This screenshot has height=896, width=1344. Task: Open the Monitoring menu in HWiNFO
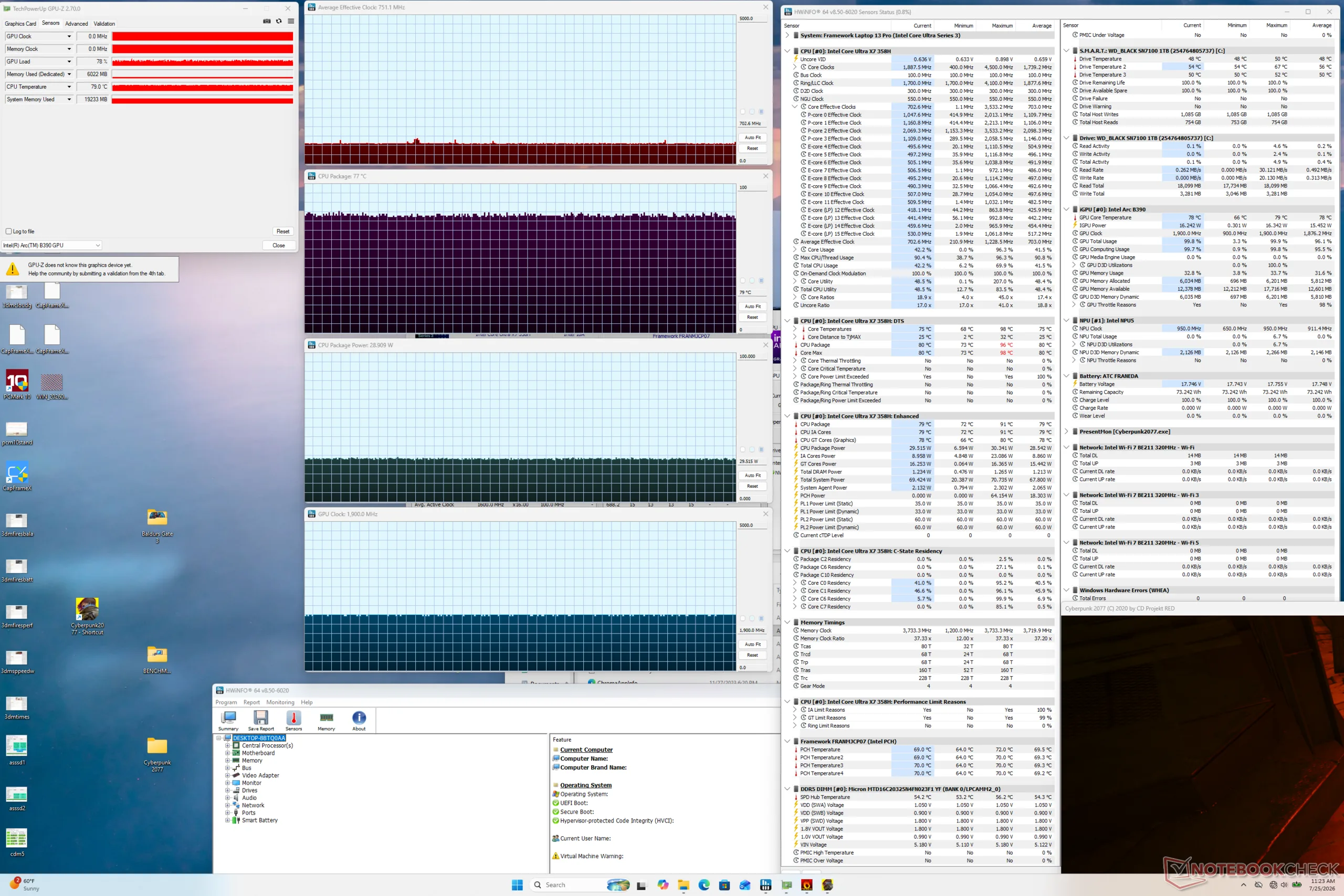pos(280,702)
